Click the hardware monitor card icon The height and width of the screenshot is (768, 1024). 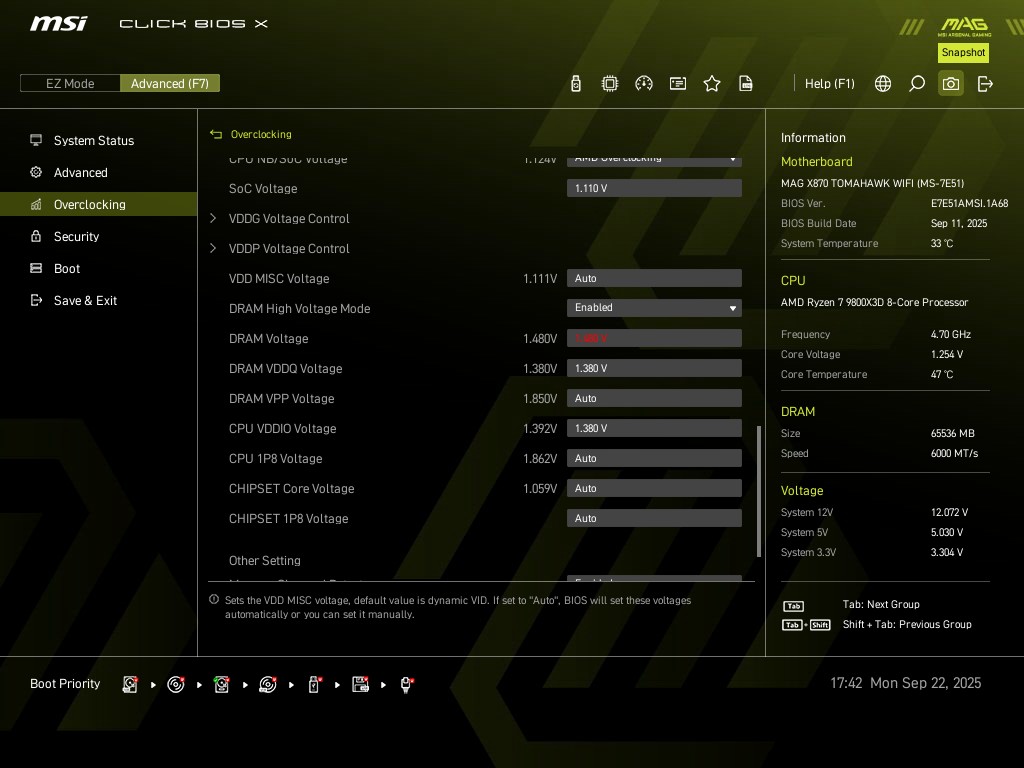[678, 84]
